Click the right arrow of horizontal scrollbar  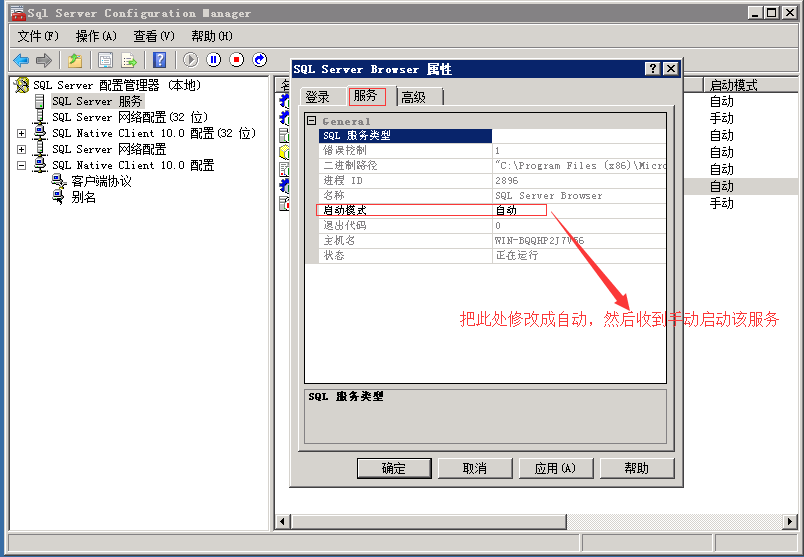click(790, 522)
